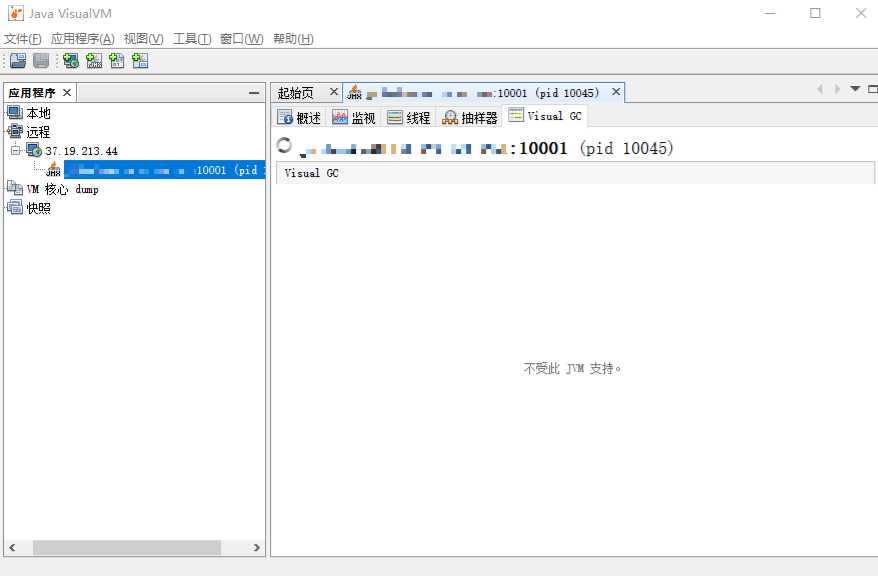Select the 快照 node

click(38, 208)
